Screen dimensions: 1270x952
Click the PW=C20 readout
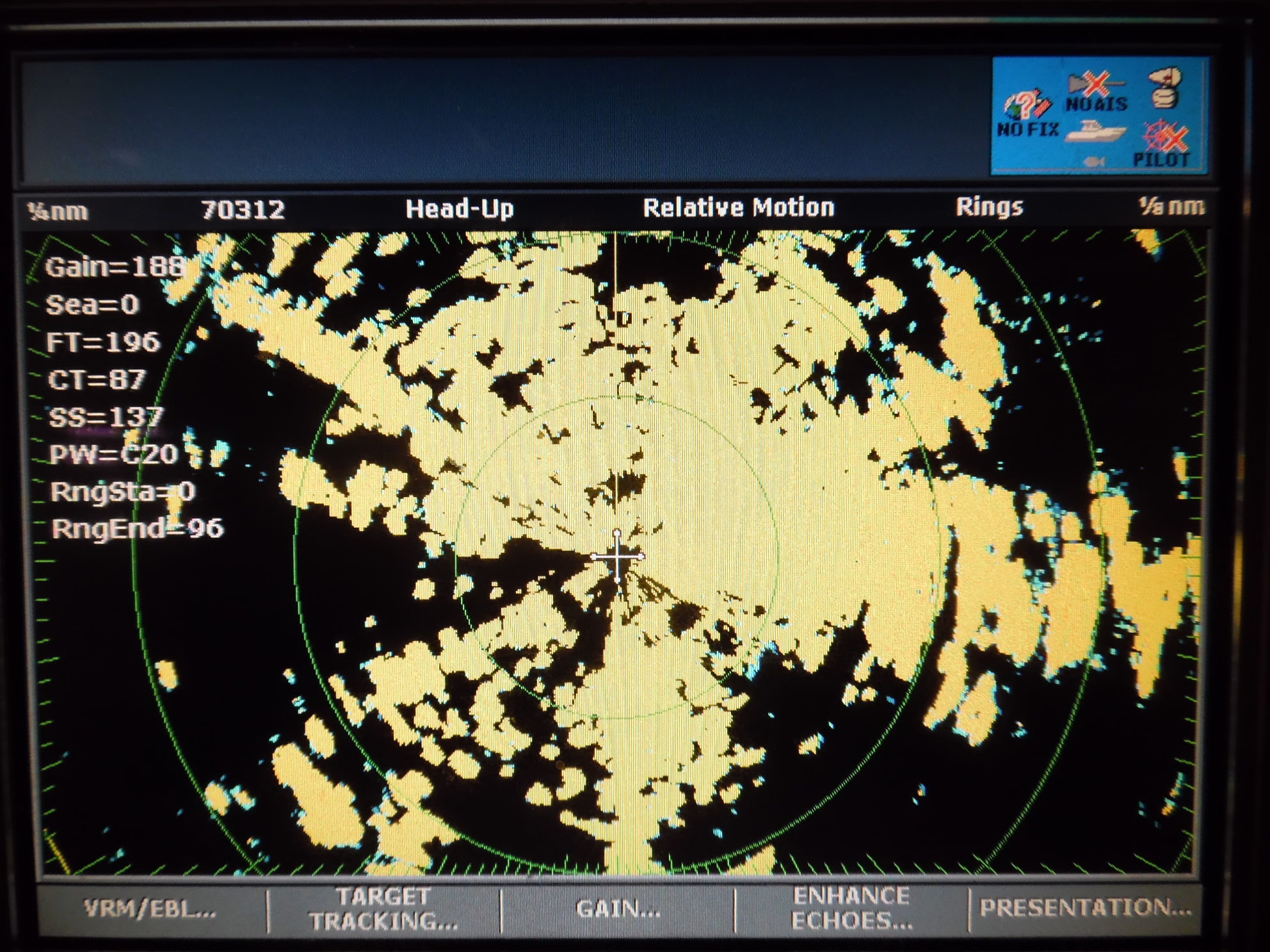(x=114, y=454)
